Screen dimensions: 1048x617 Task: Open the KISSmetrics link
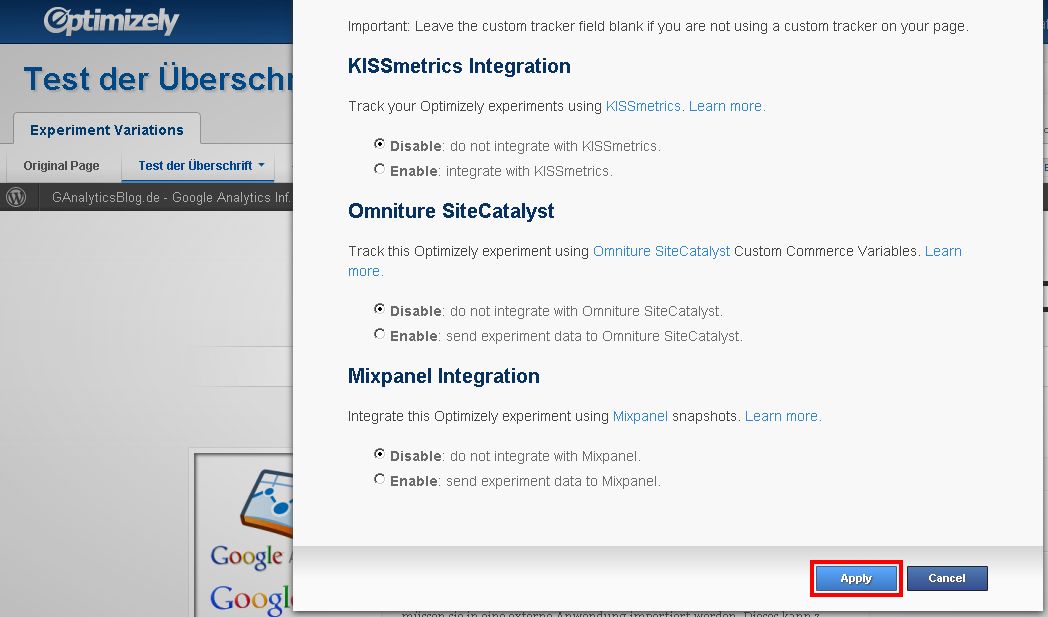click(643, 106)
